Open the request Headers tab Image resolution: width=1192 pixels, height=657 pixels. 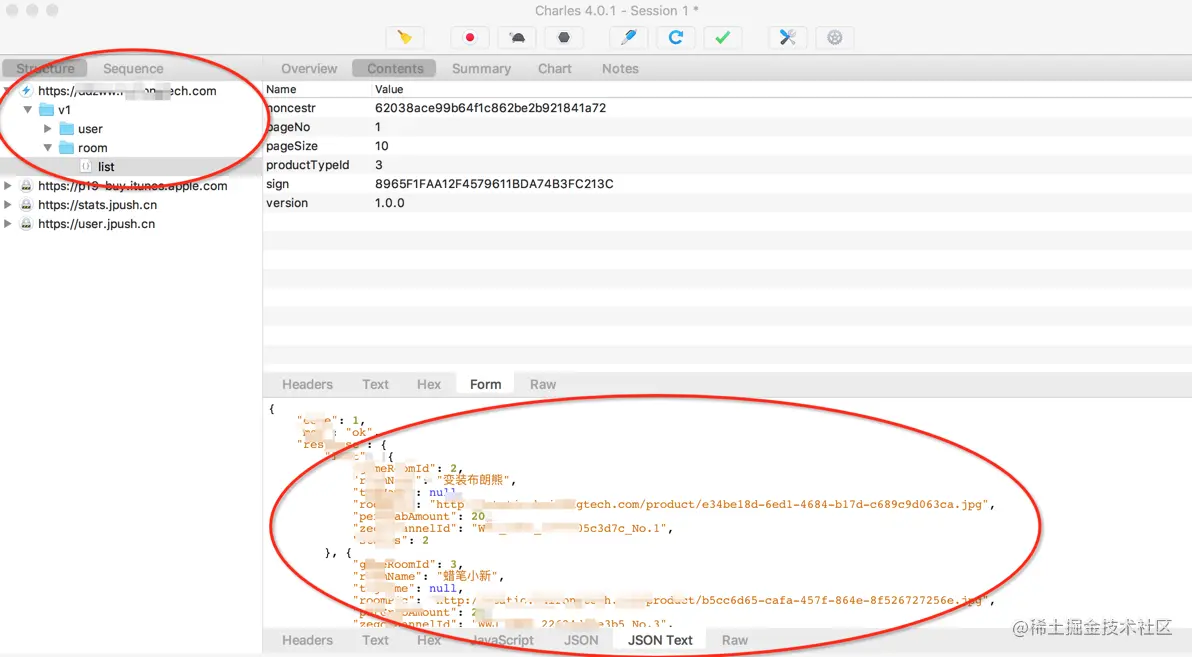[307, 384]
